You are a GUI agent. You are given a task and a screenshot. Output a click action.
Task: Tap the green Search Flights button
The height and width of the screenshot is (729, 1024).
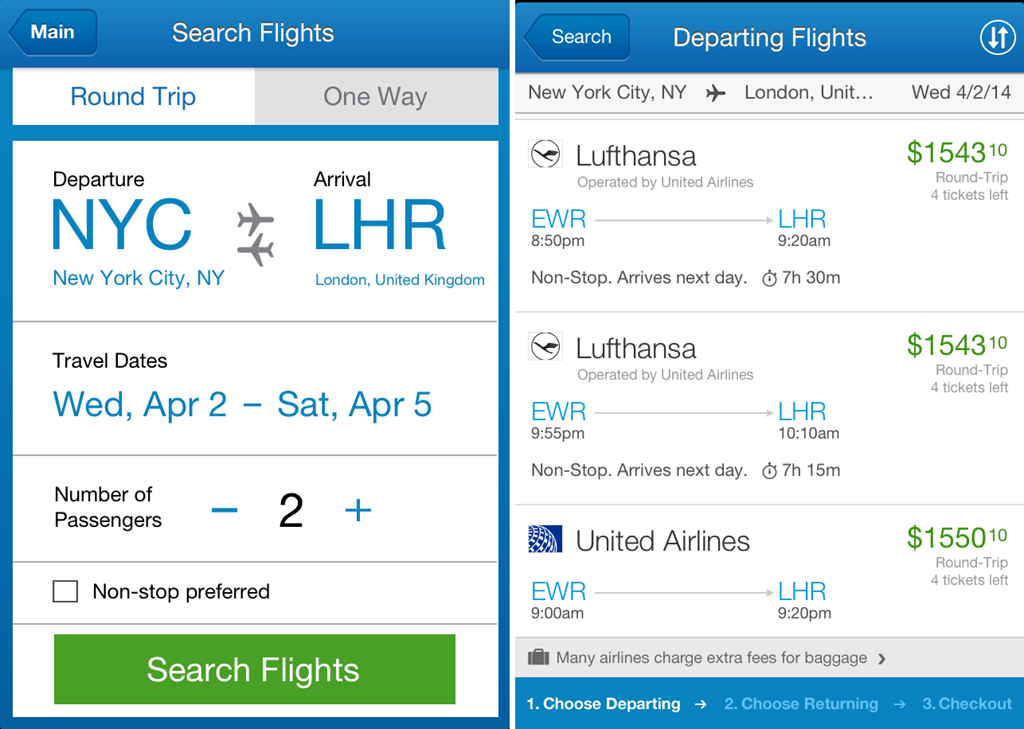[x=255, y=669]
